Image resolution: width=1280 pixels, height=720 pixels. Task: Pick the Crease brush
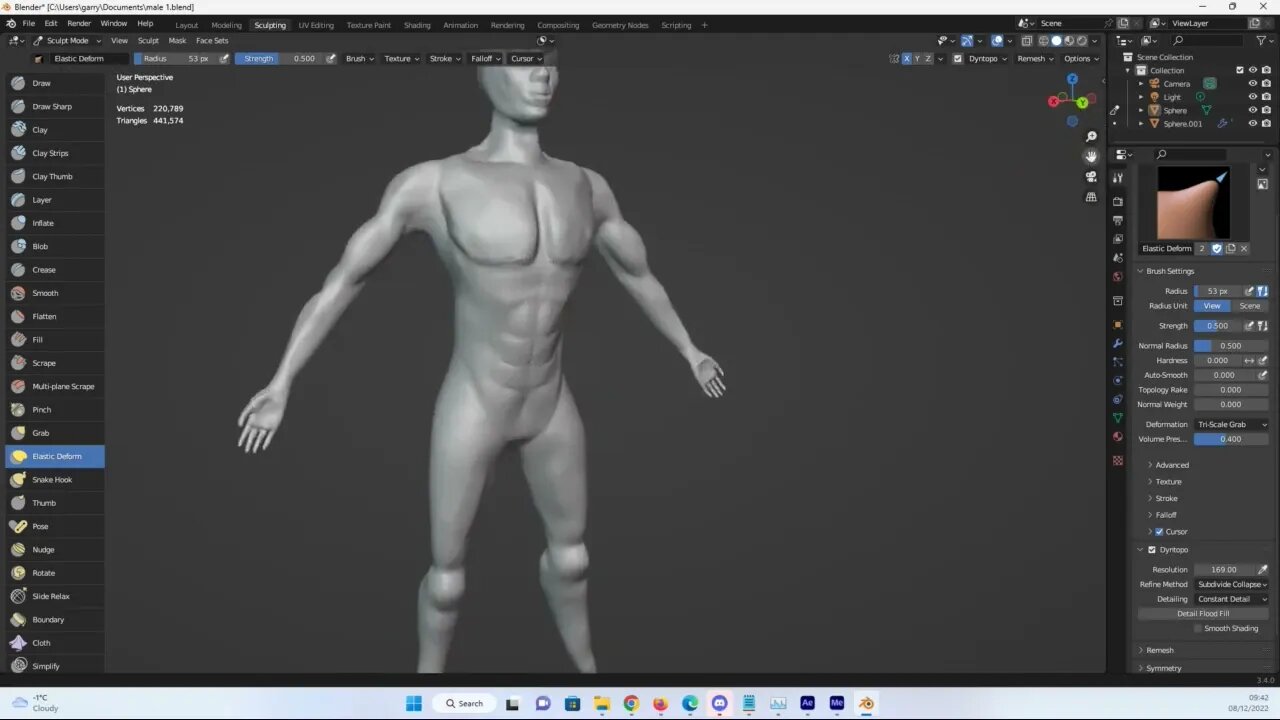coord(55,270)
